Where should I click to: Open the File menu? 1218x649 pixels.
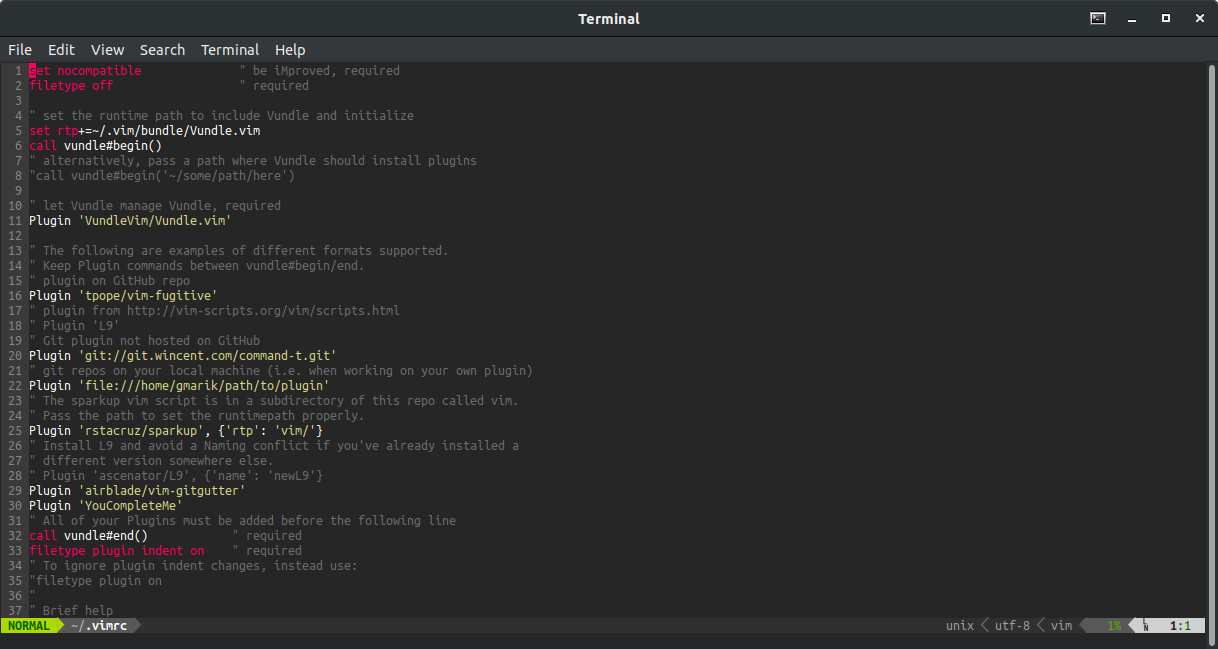[20, 50]
